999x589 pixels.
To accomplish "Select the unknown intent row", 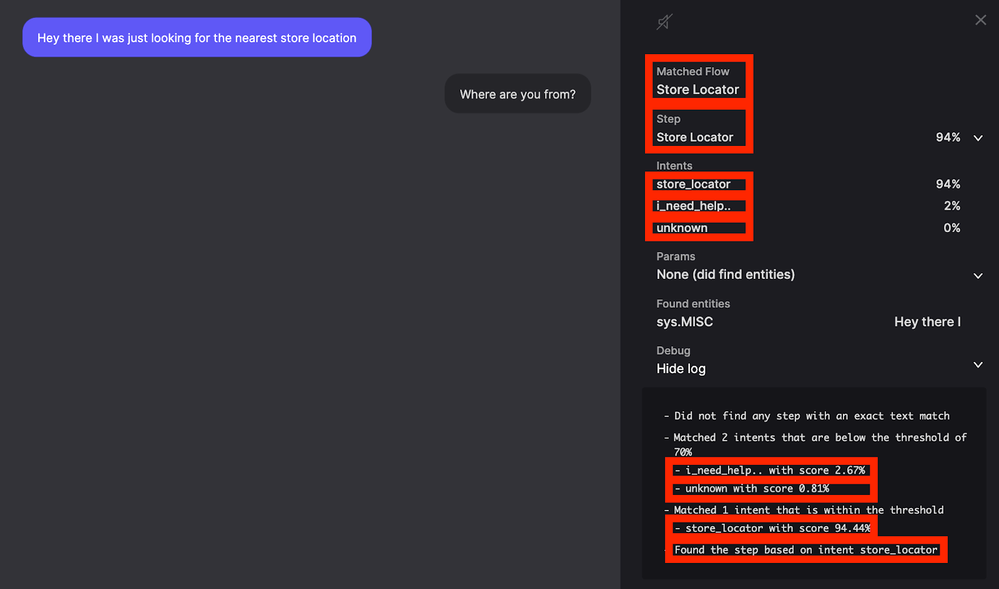I will 808,228.
